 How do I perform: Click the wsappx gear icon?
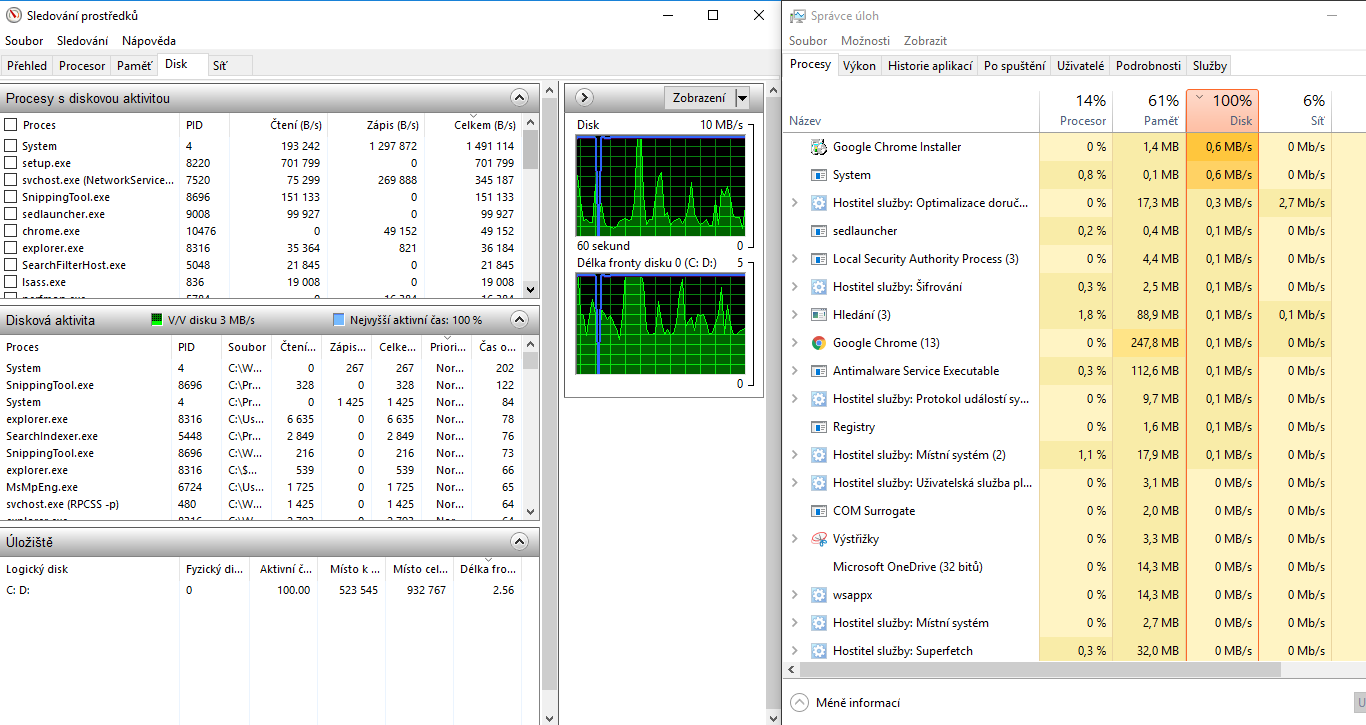[818, 595]
